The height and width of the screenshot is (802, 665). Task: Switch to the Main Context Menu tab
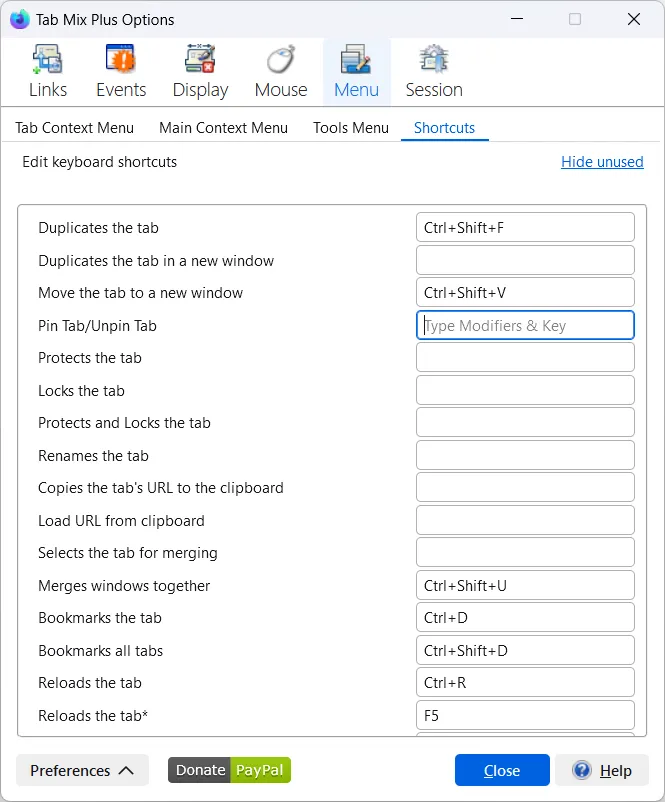223,128
